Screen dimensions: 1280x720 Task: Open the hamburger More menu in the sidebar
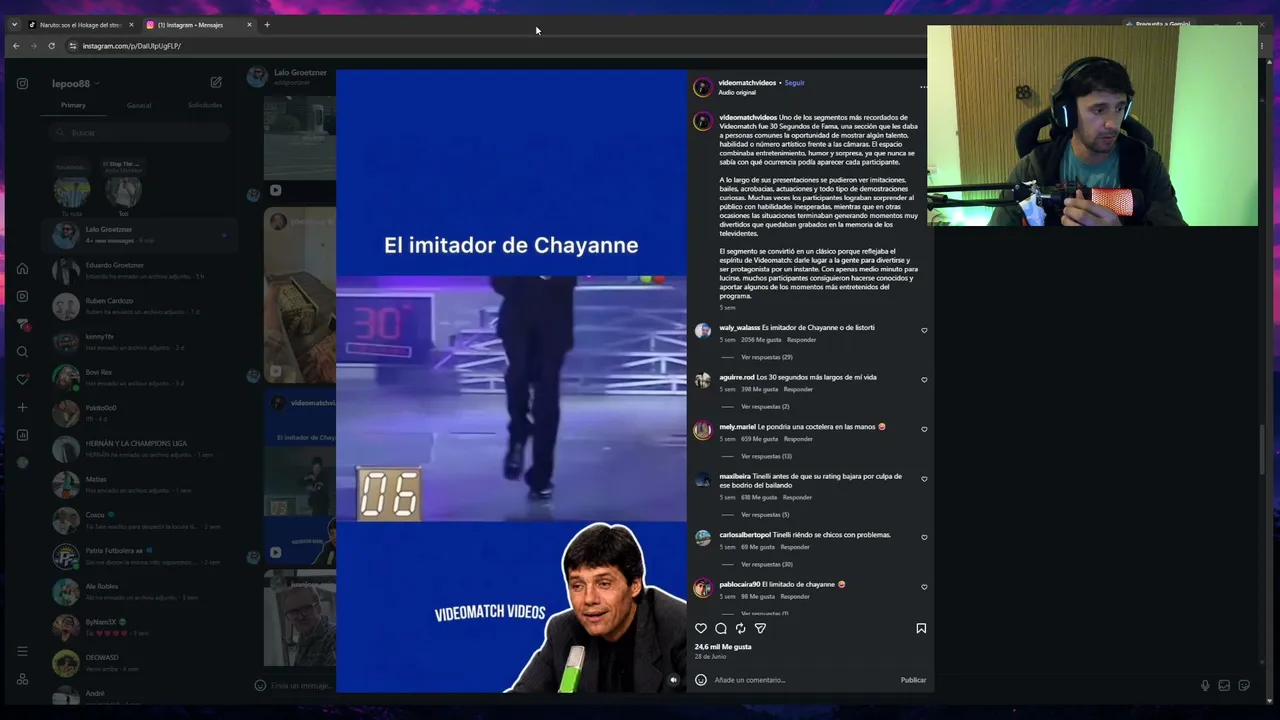[x=22, y=651]
